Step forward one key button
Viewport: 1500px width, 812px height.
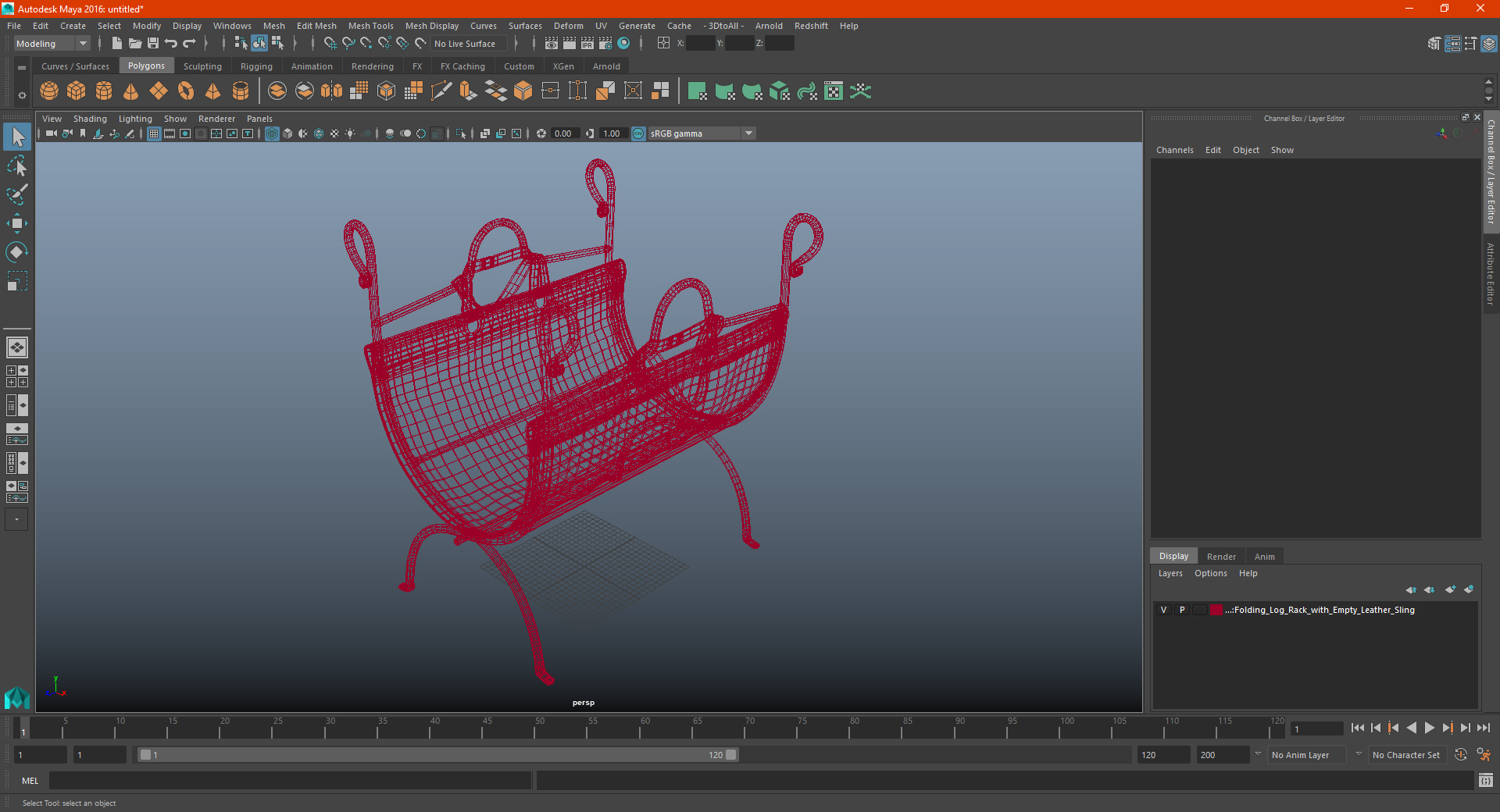click(x=1447, y=728)
